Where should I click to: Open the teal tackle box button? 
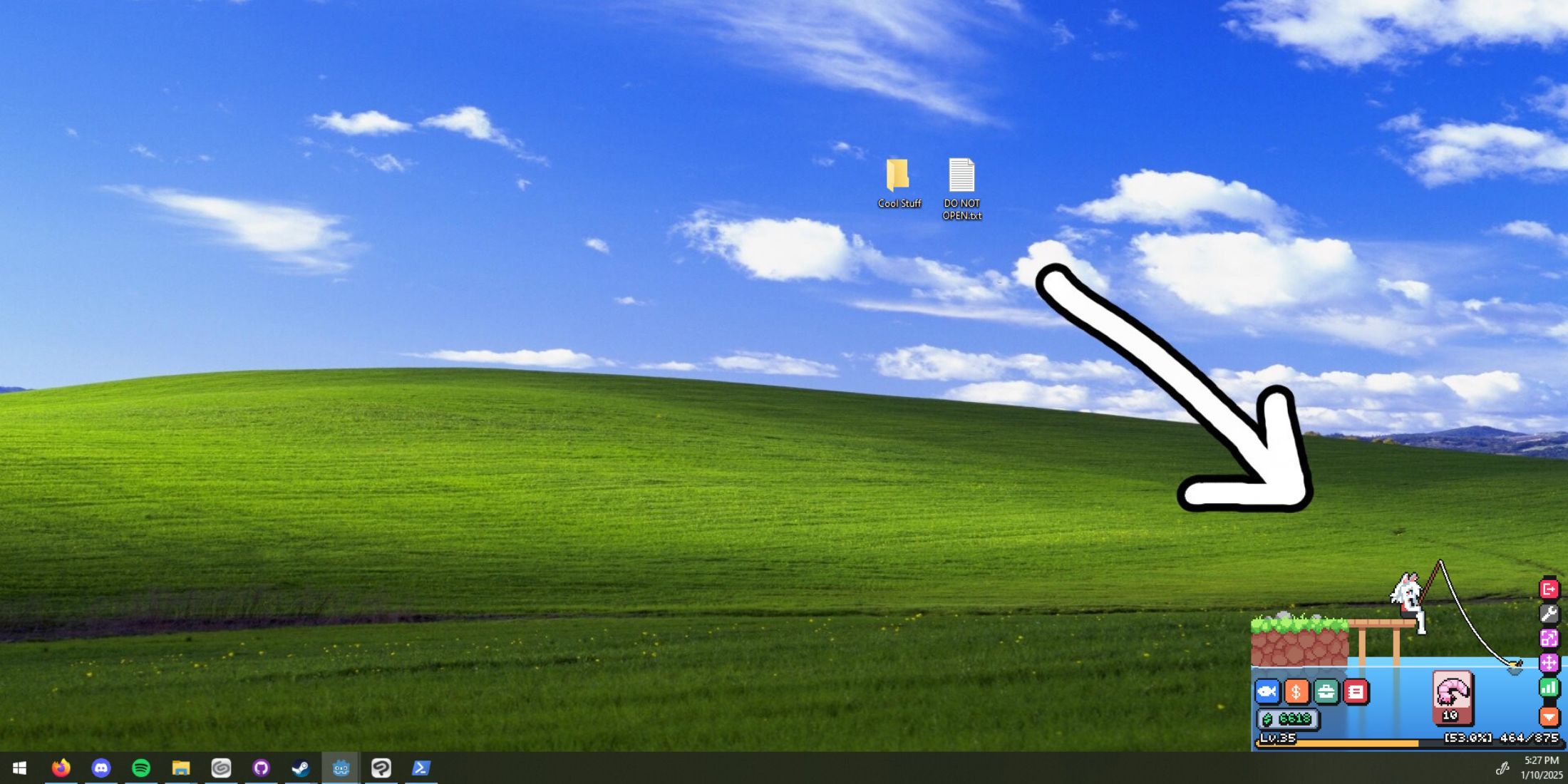click(1326, 691)
